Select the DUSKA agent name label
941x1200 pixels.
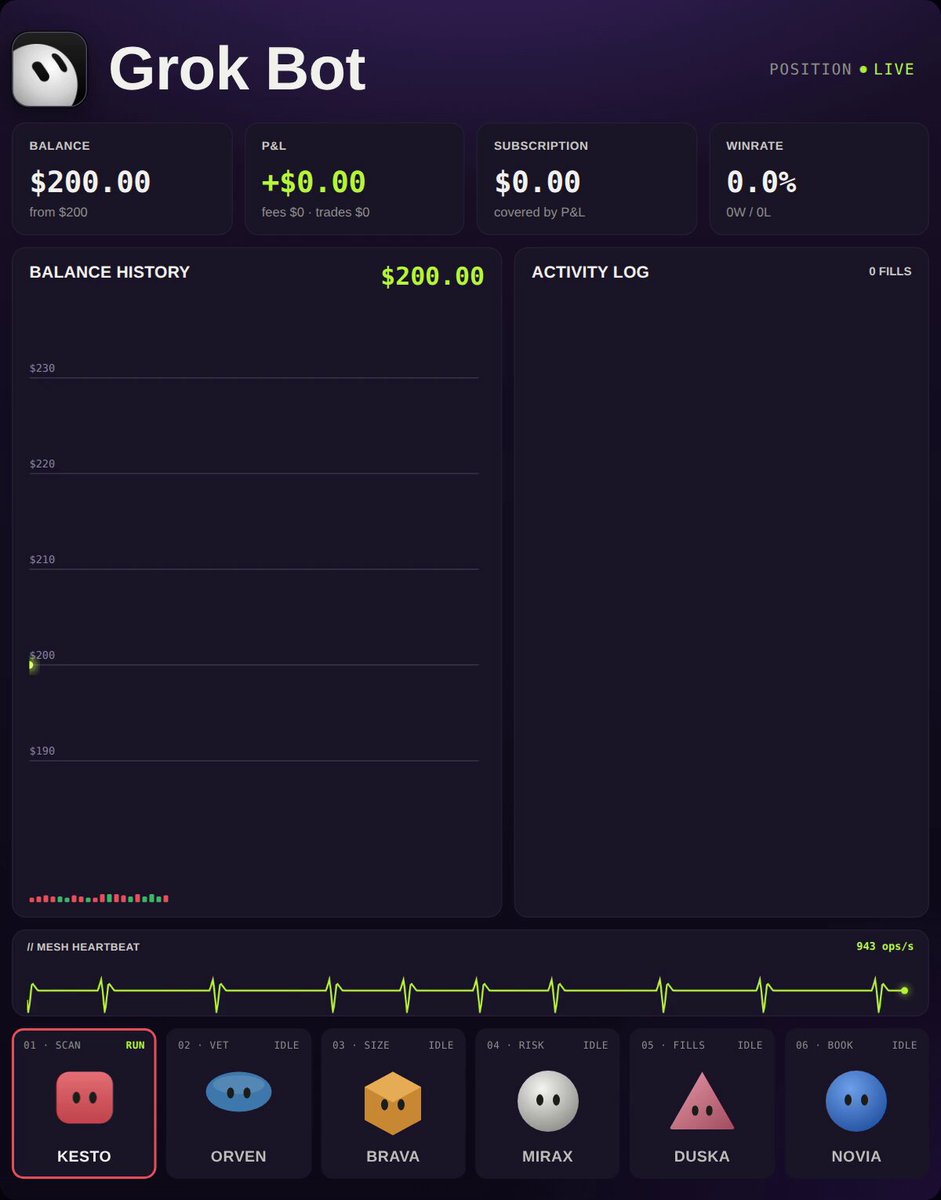click(702, 1156)
